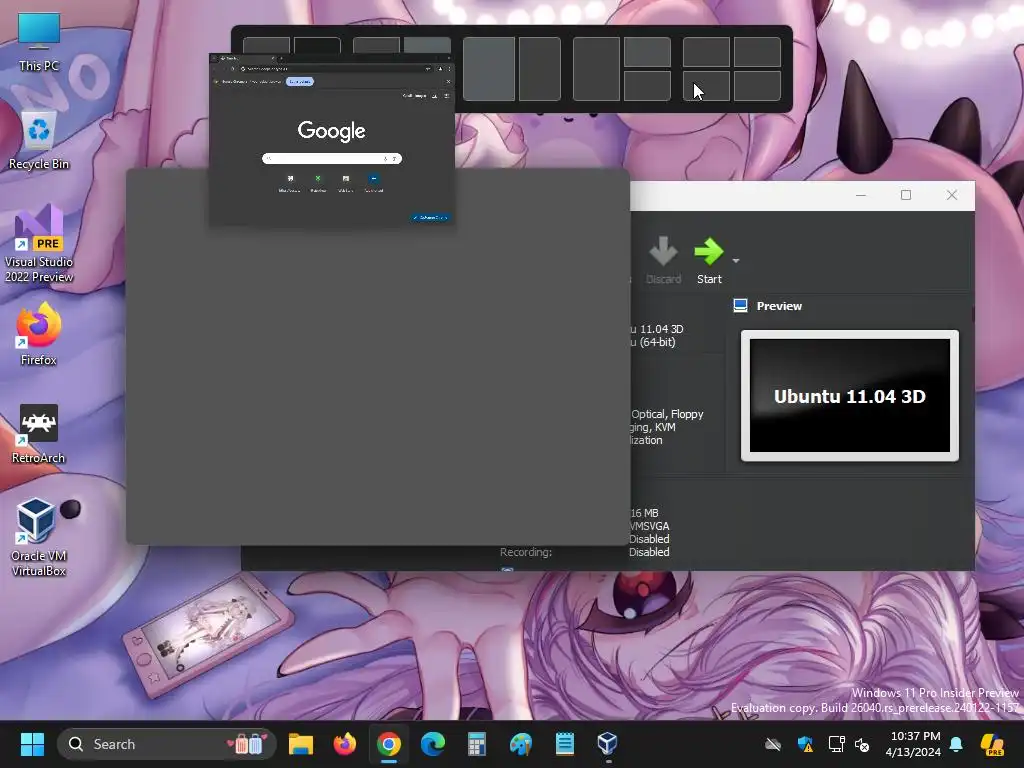
Task: Snap to bottom-right quadrant of four-grid layout
Action: pos(757,86)
